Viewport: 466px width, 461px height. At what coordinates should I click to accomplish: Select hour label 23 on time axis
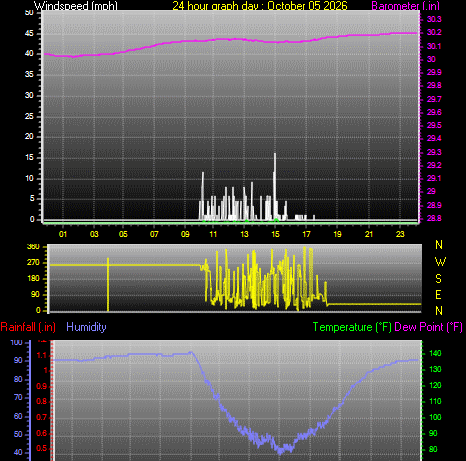click(x=400, y=234)
